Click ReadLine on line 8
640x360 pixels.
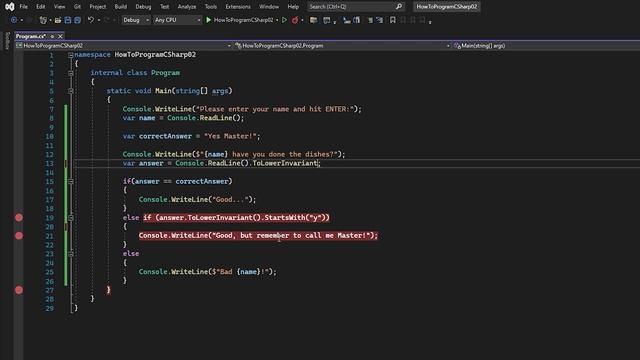coord(216,118)
